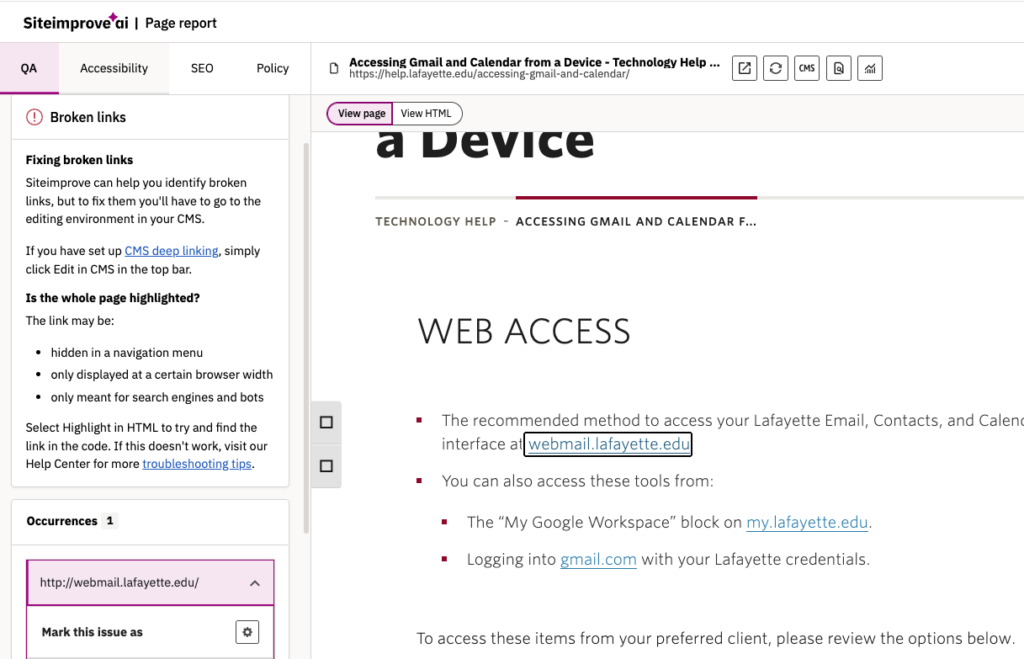Click the Broken links warning icon
Screen dimensions: 1024x659
coord(34,117)
